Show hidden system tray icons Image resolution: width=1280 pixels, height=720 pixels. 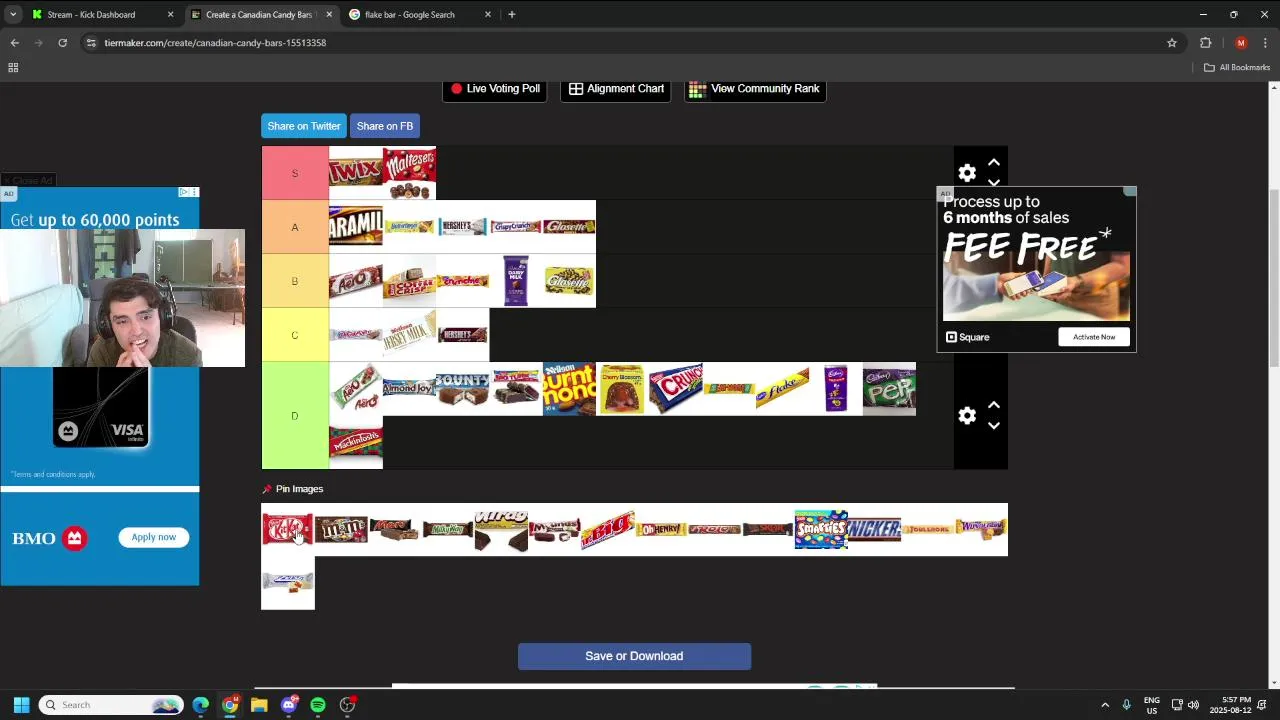(1105, 705)
